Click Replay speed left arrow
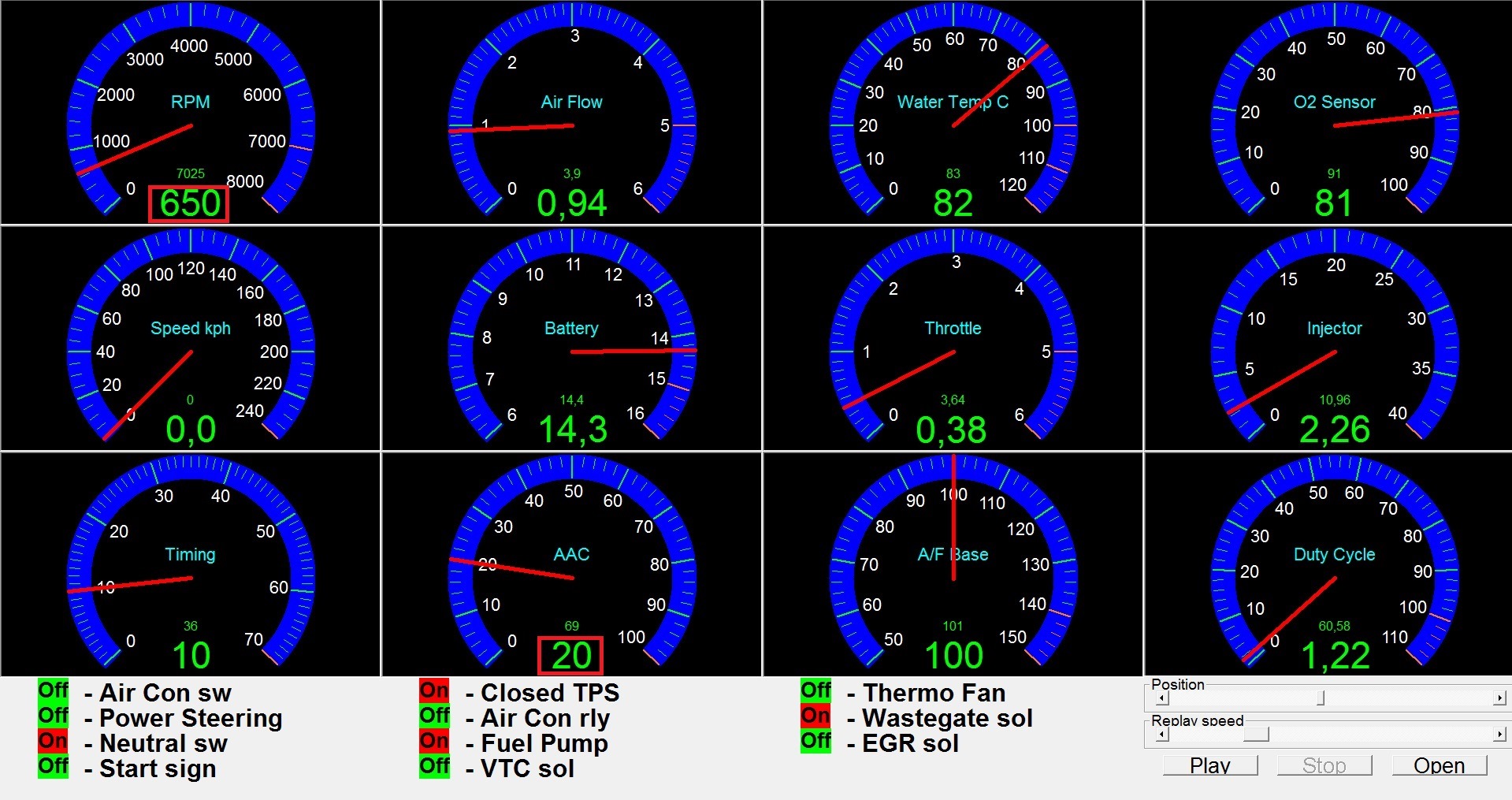Image resolution: width=1512 pixels, height=800 pixels. pyautogui.click(x=1162, y=735)
